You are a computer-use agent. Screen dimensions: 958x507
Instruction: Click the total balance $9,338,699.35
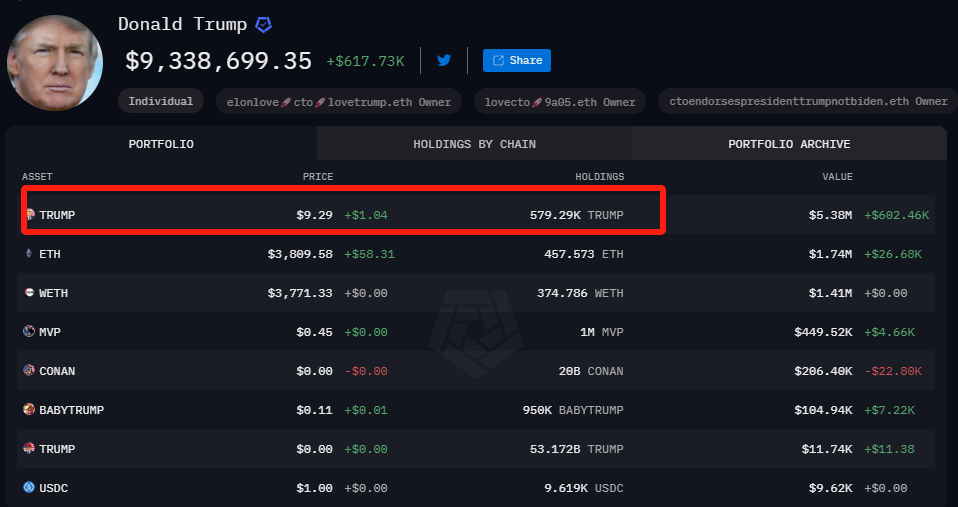(x=219, y=61)
